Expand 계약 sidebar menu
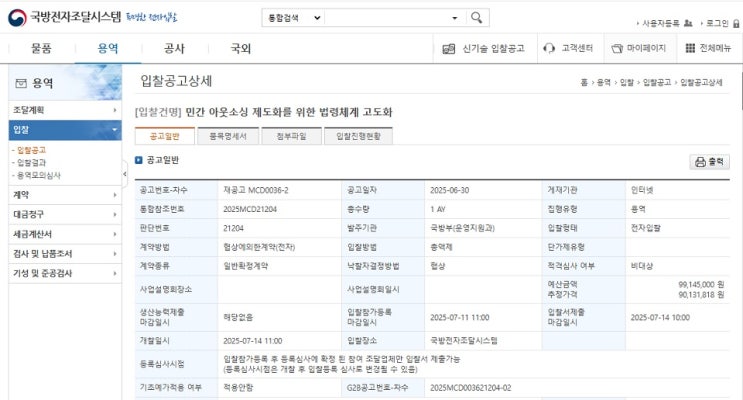Image resolution: width=743 pixels, height=400 pixels. point(65,195)
